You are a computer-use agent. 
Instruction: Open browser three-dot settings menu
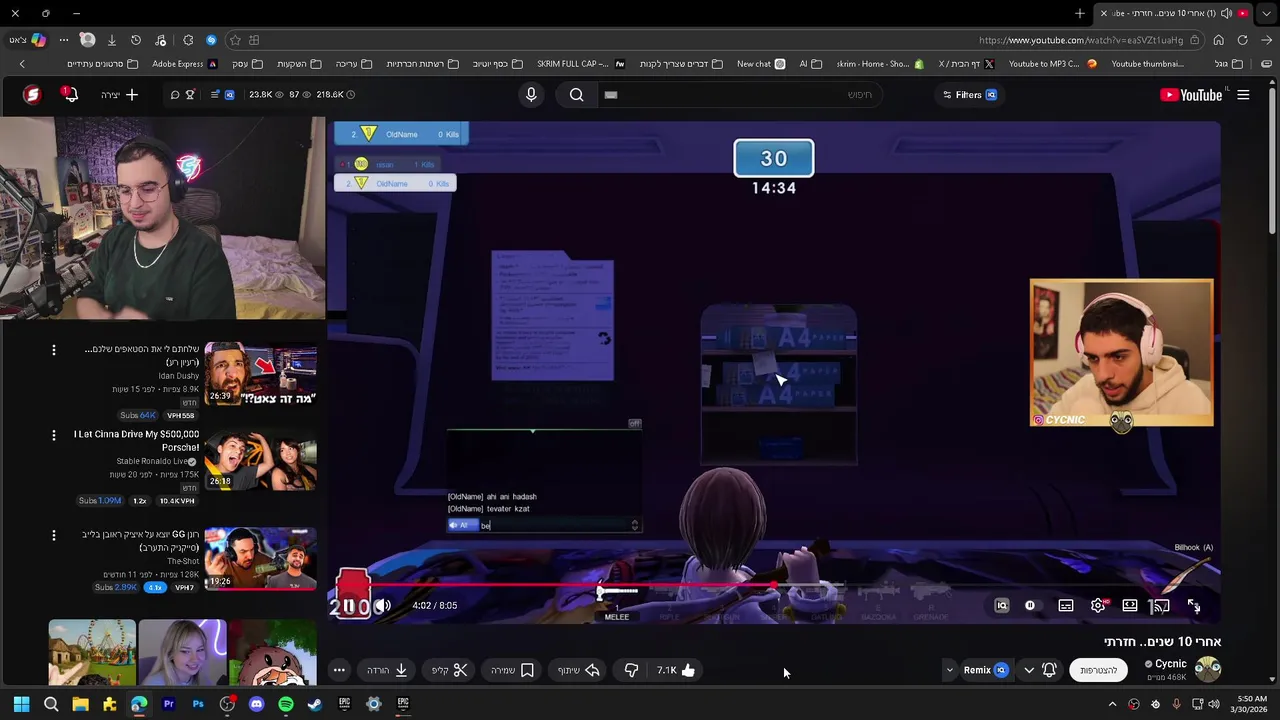tap(63, 40)
